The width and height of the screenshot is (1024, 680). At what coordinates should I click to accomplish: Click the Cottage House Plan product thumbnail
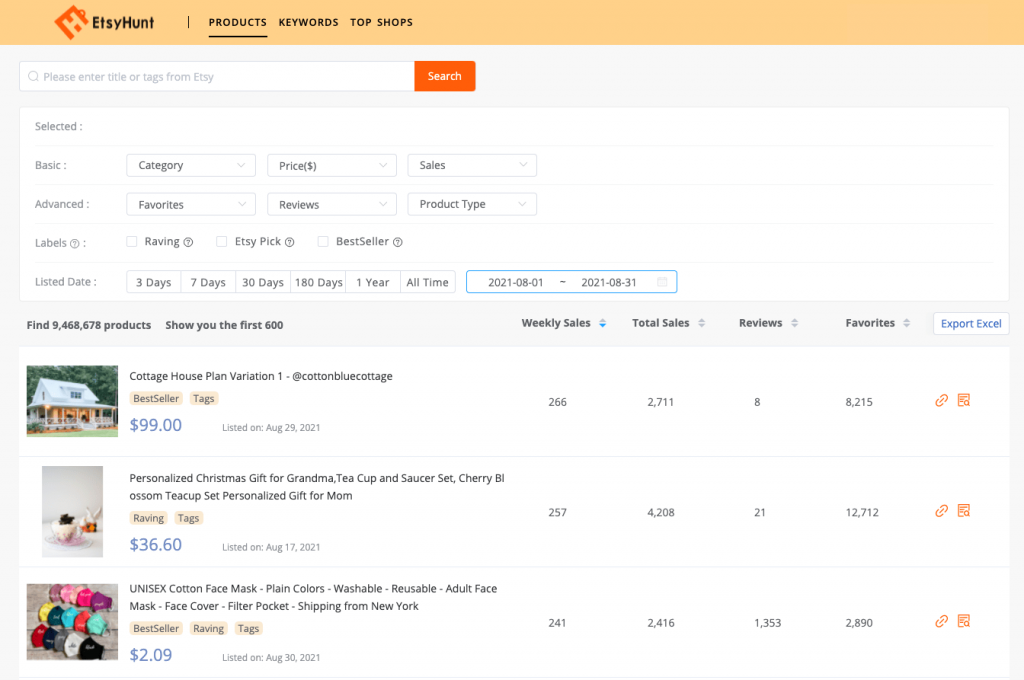click(x=72, y=400)
